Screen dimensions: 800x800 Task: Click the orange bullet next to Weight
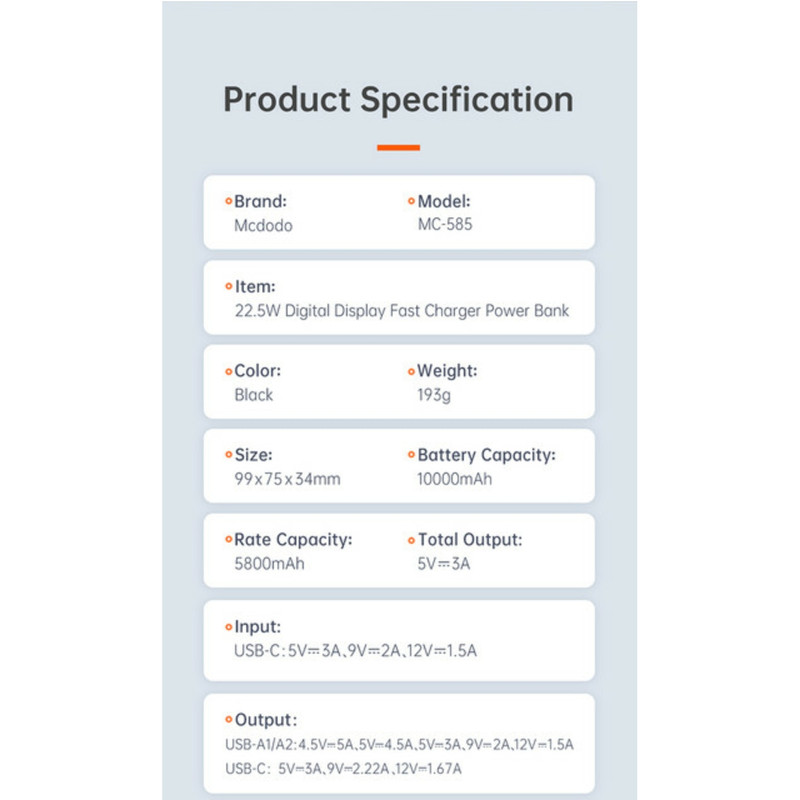(x=410, y=371)
